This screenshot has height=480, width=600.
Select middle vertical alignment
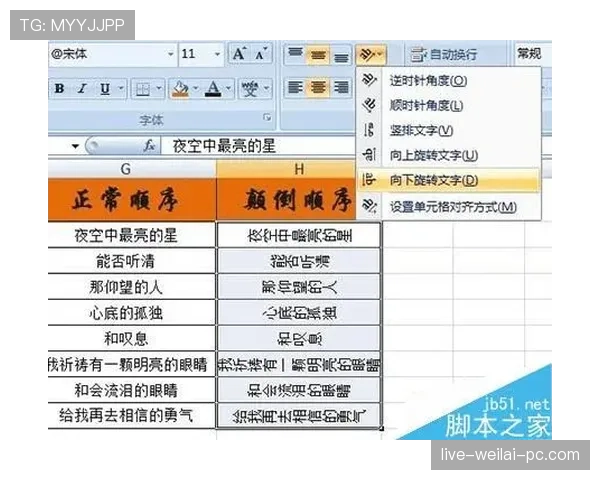pos(318,55)
